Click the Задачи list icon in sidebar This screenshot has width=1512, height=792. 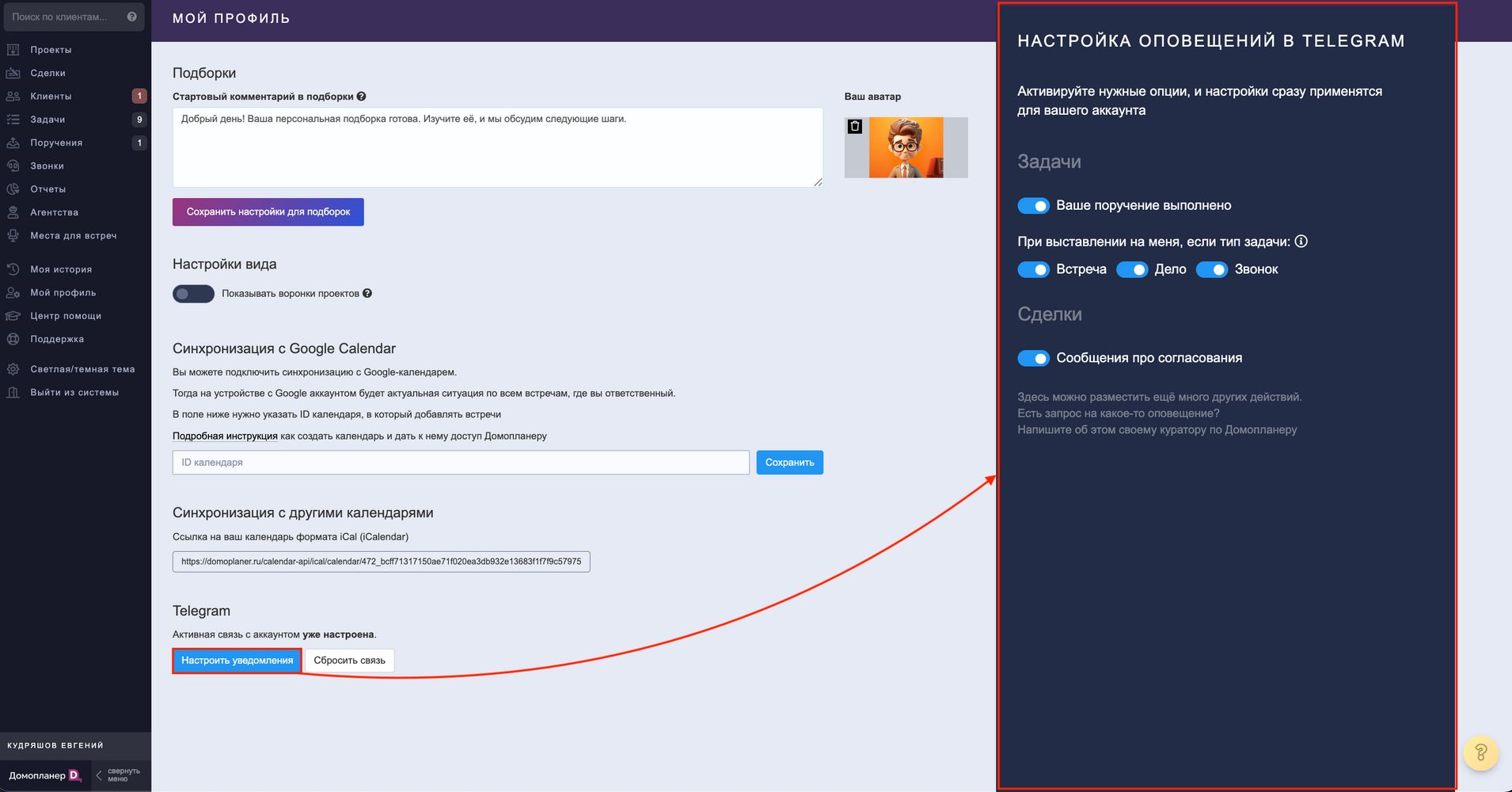[x=13, y=120]
